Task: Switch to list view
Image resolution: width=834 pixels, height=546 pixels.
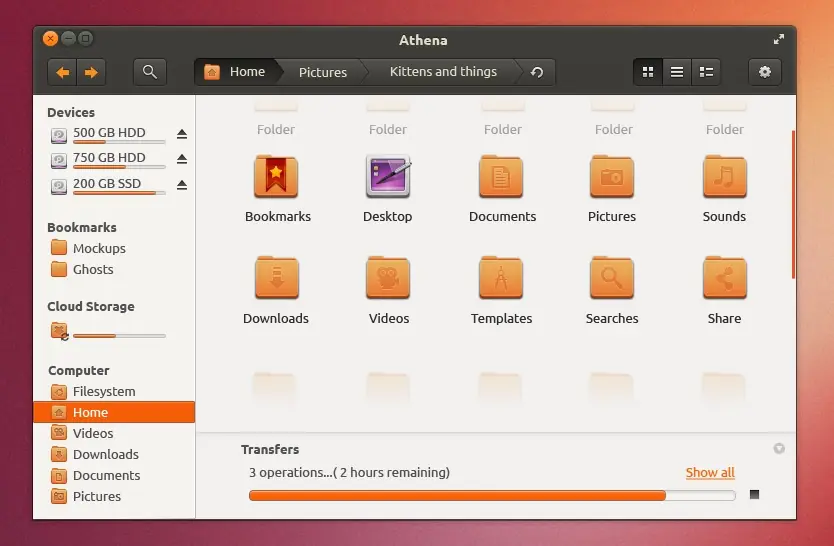Action: click(677, 72)
